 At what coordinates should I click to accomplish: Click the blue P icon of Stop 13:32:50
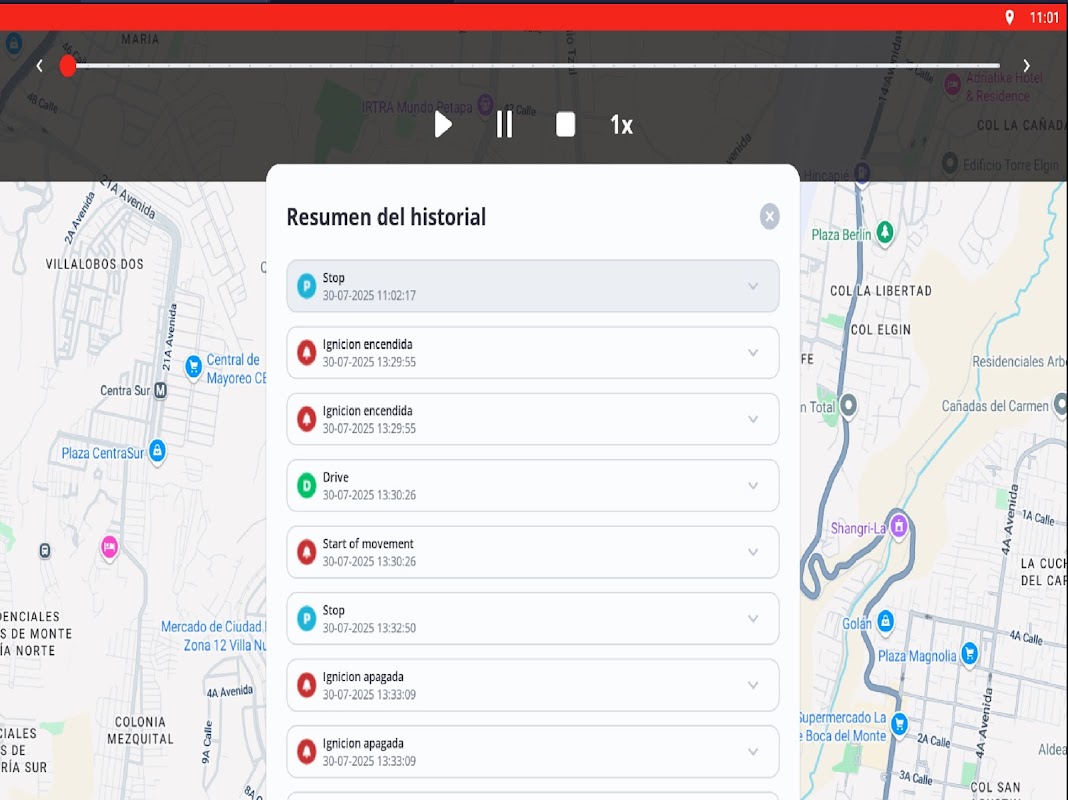click(307, 619)
